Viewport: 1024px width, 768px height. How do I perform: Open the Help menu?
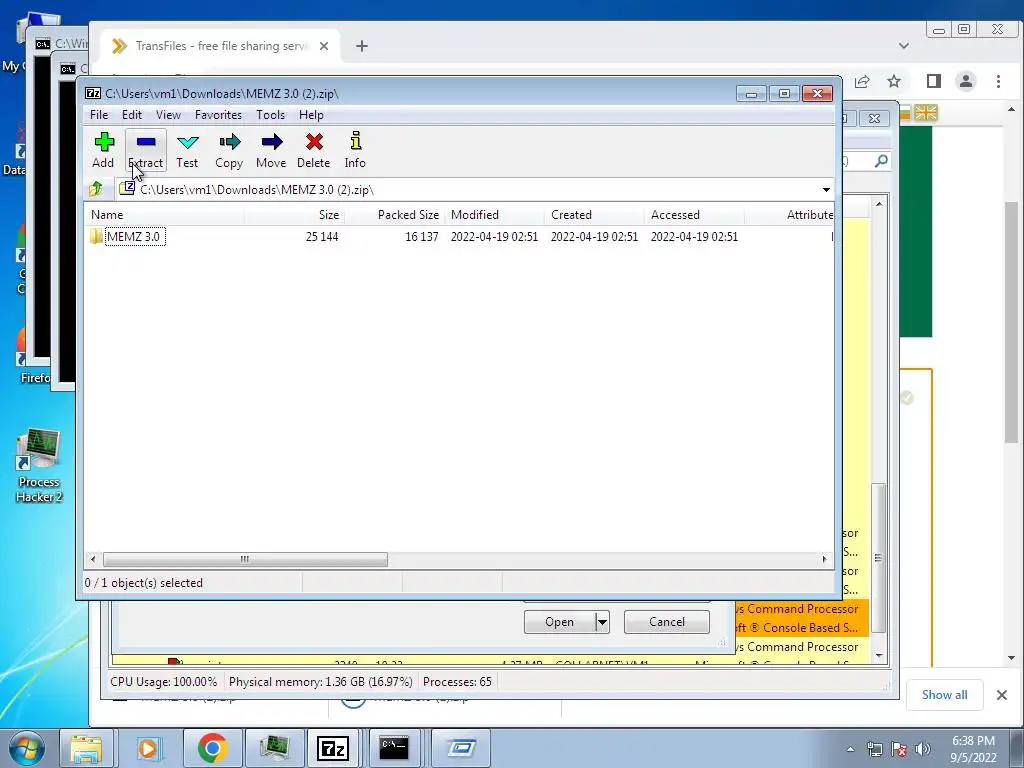(312, 115)
